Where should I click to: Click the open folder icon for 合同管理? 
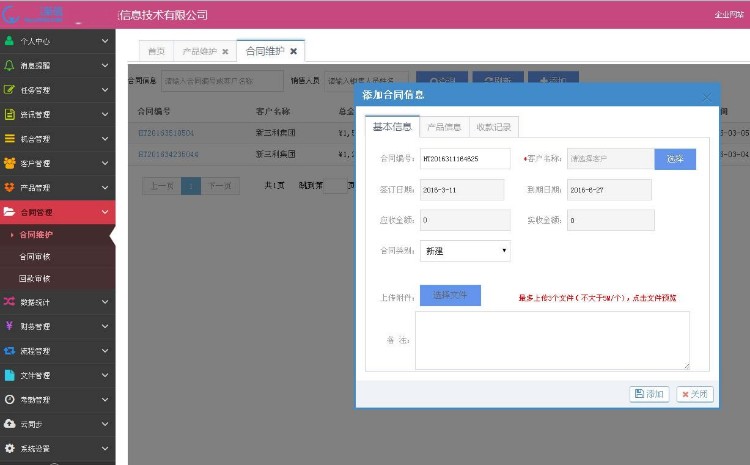tap(9, 211)
